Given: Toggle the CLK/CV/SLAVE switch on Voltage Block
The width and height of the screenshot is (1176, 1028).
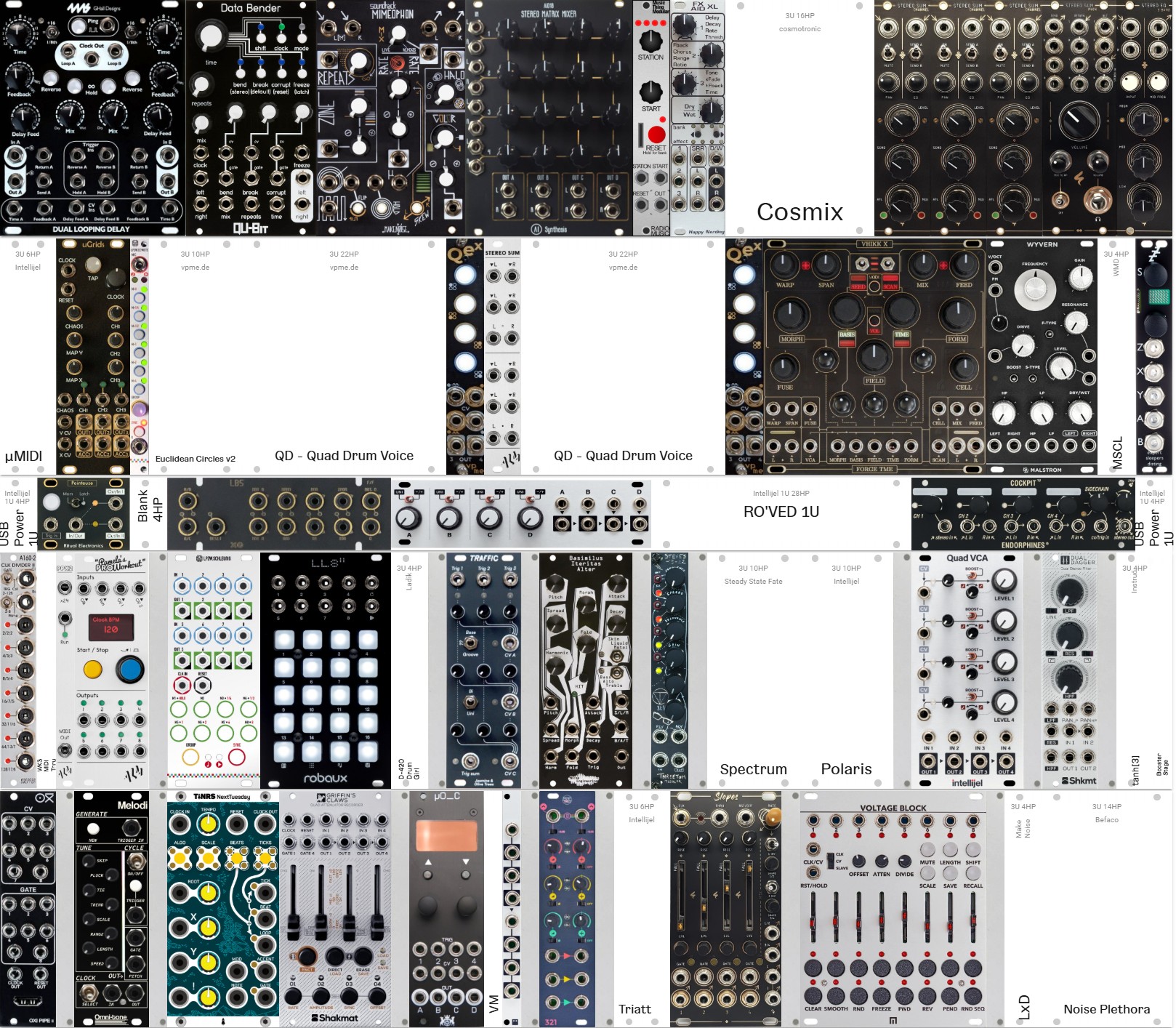Looking at the screenshot, I should (x=829, y=861).
